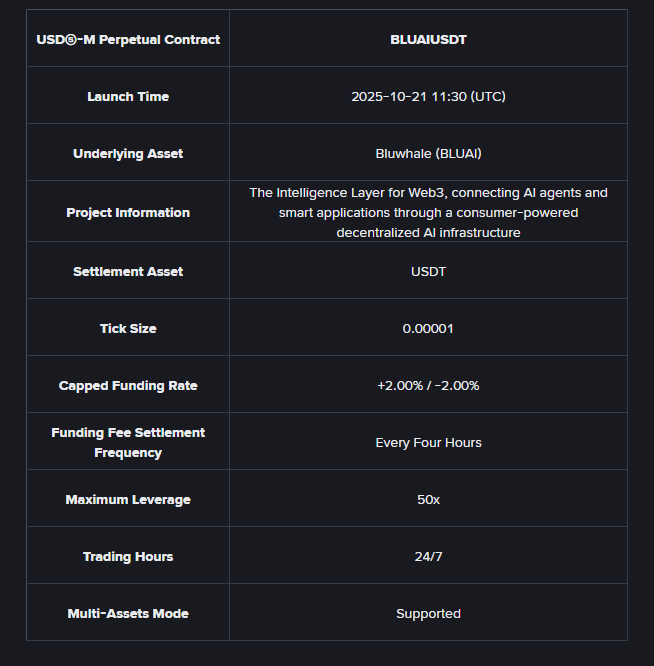Select the 50x leverage value
The height and width of the screenshot is (666, 654).
coord(428,500)
